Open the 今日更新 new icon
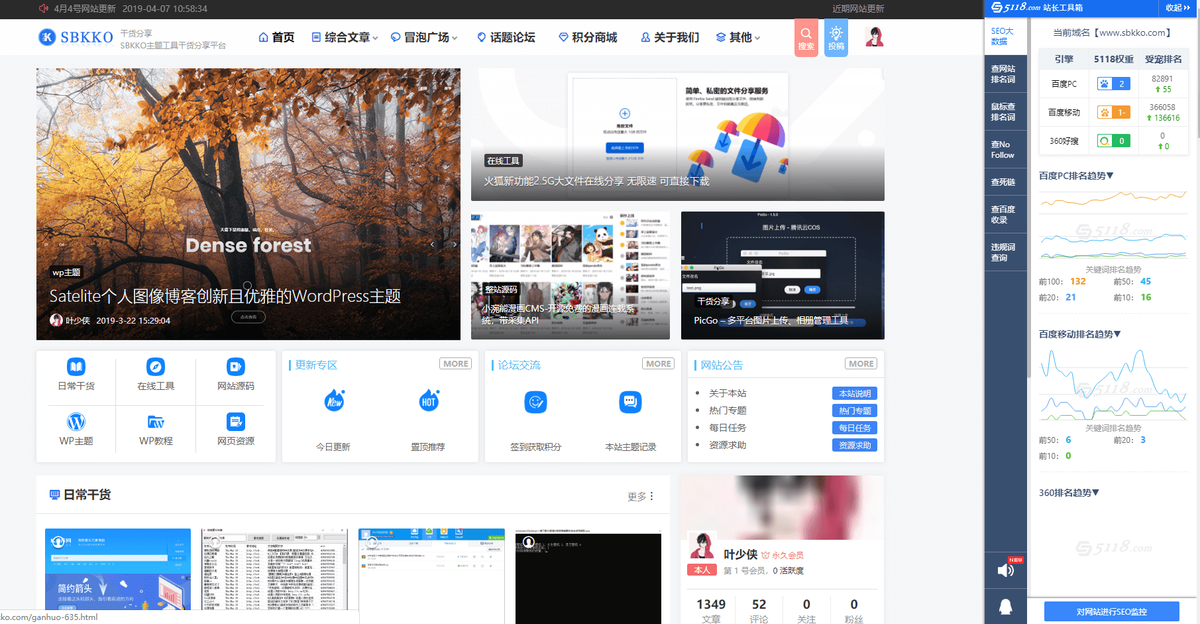 [334, 401]
